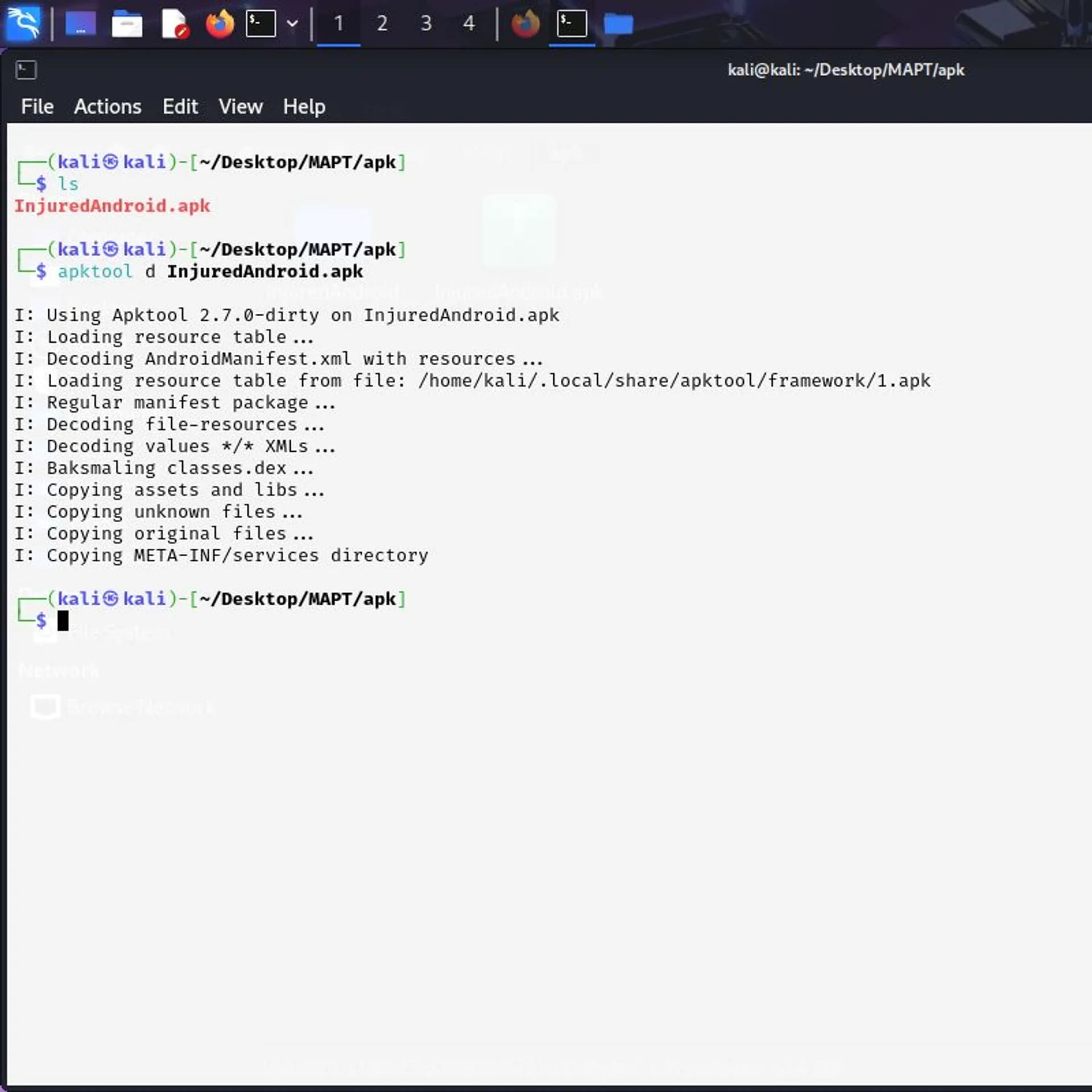This screenshot has height=1092, width=1092.
Task: Click the 'ls' command text
Action: coord(68,184)
